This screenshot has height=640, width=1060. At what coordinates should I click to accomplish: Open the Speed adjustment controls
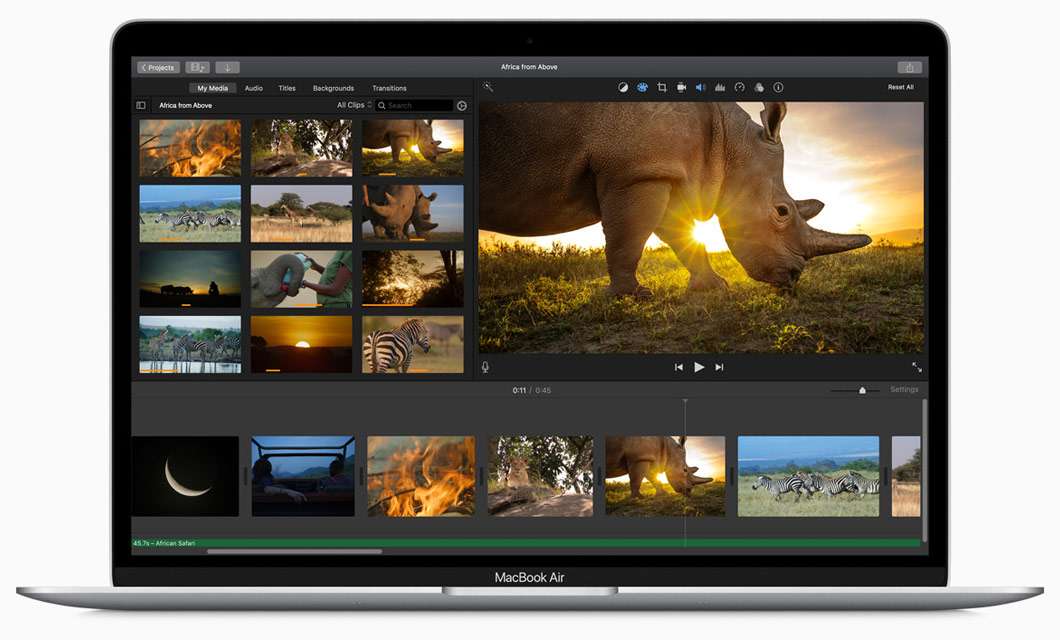[x=739, y=87]
